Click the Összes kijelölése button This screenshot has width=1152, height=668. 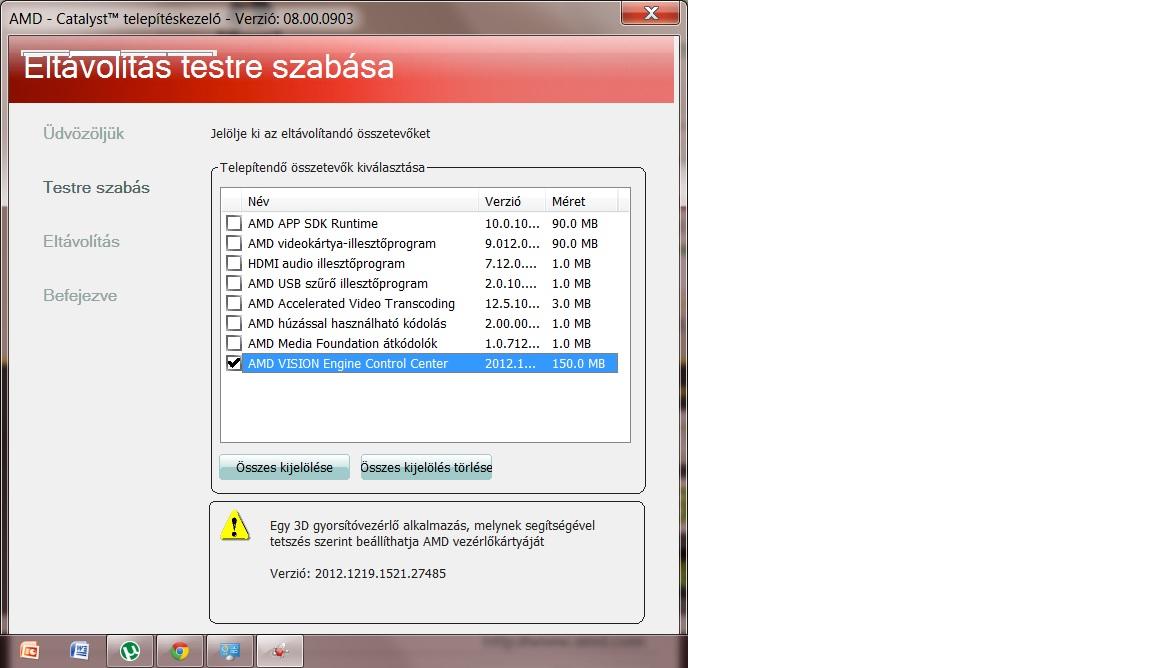pos(284,467)
